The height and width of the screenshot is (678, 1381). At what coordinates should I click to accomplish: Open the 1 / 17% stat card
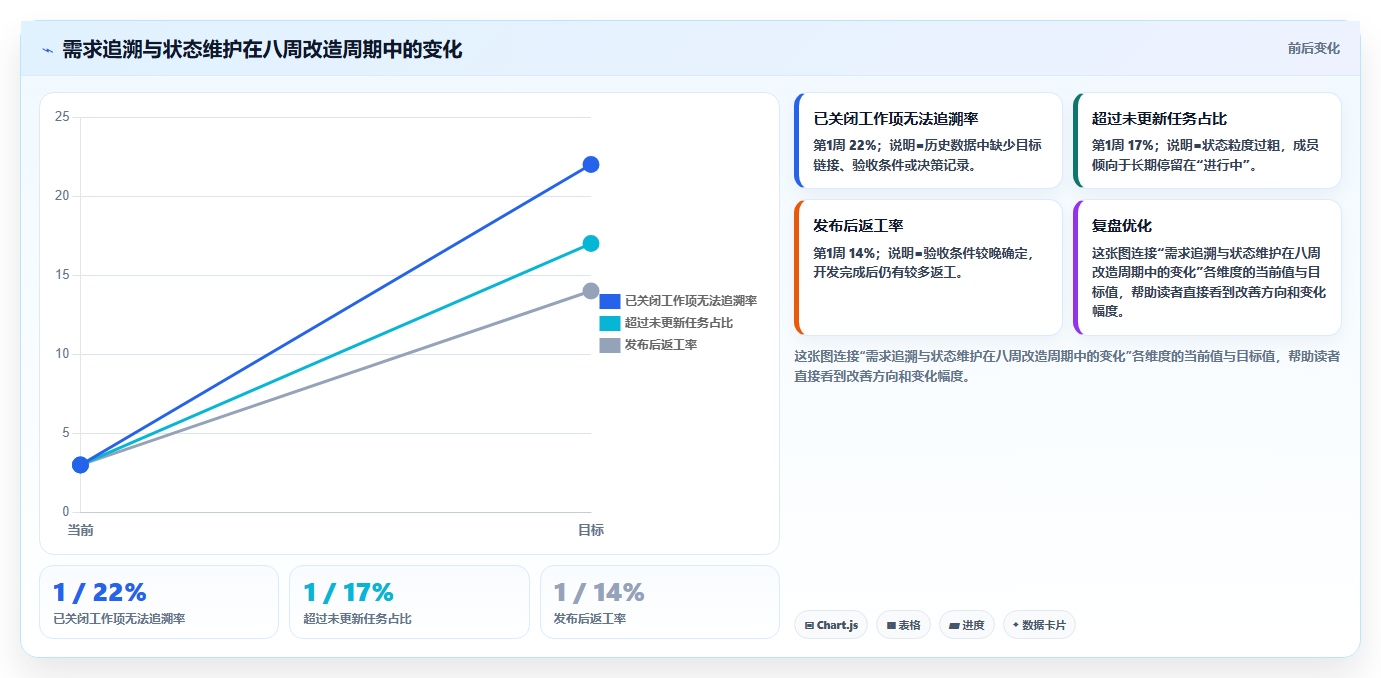click(x=409, y=602)
